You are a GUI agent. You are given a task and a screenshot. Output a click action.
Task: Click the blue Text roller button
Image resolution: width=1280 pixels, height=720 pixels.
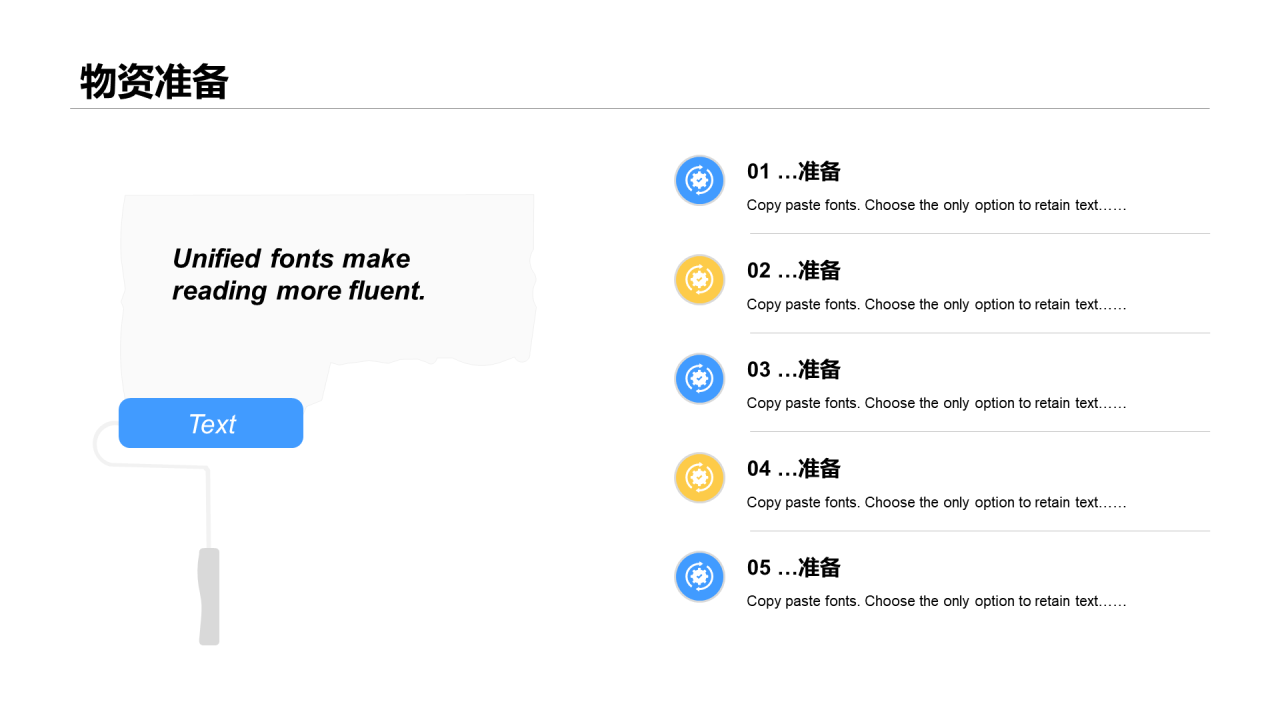click(x=211, y=423)
